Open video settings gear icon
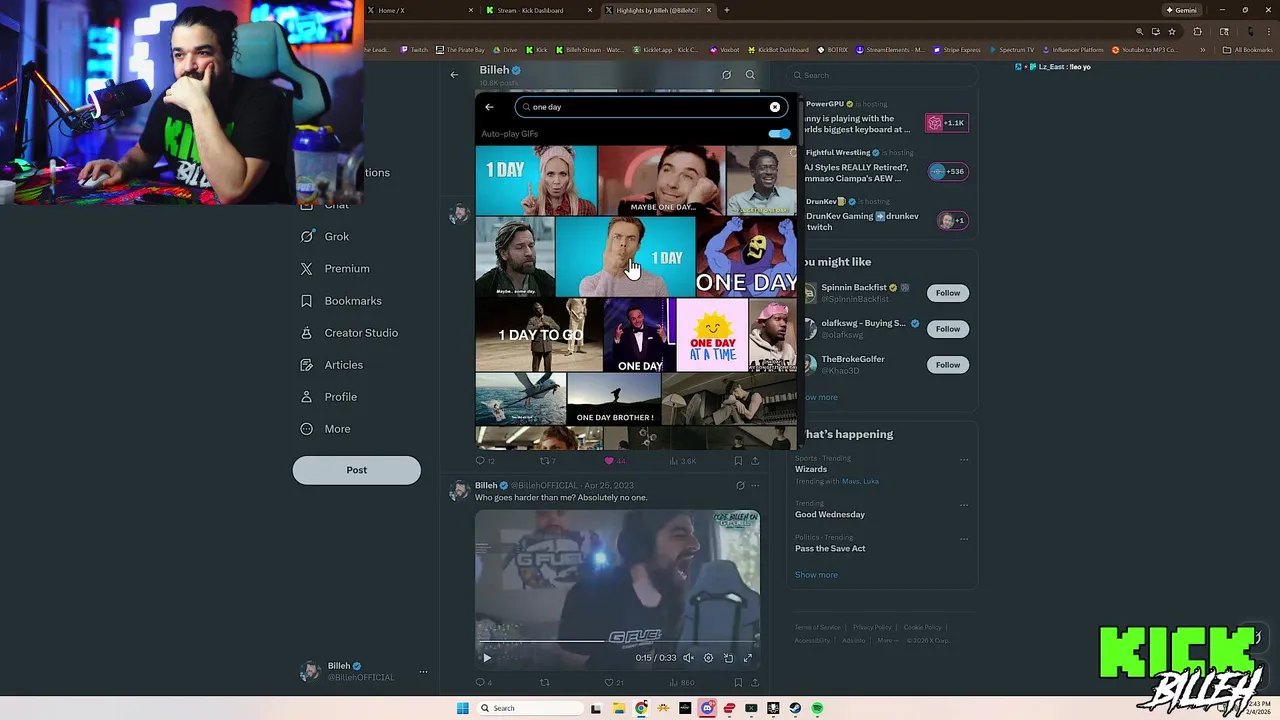The width and height of the screenshot is (1280, 720). pos(708,658)
